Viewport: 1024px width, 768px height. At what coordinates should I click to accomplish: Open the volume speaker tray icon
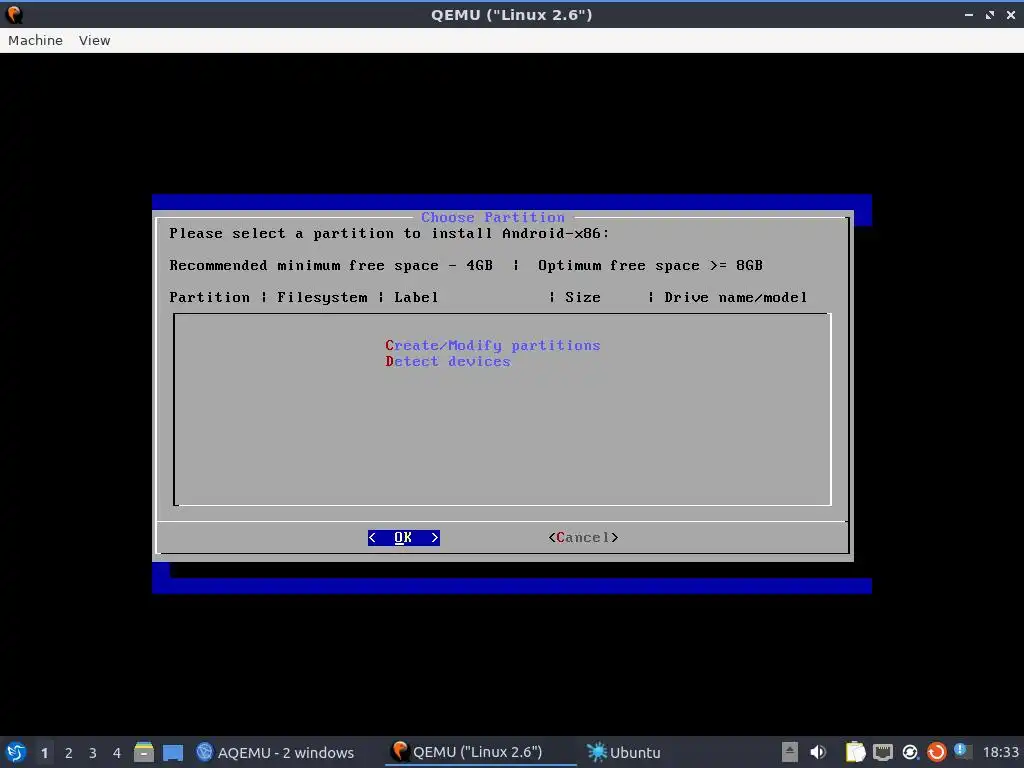[x=818, y=752]
